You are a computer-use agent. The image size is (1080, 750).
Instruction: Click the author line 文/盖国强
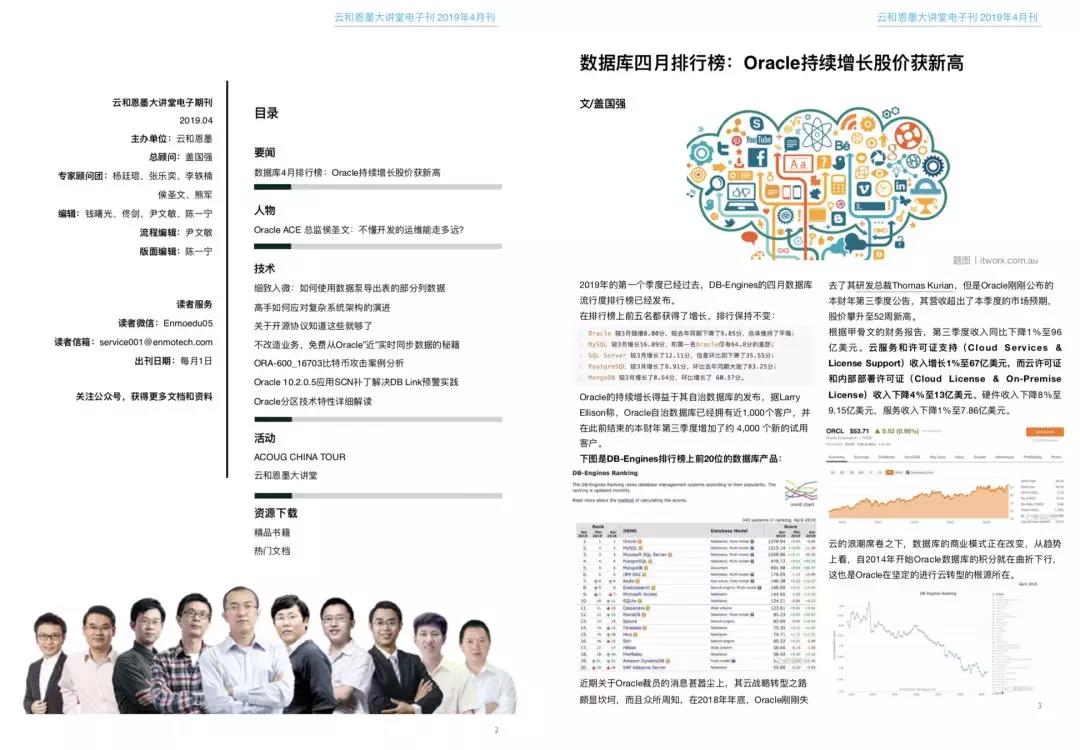pos(603,104)
